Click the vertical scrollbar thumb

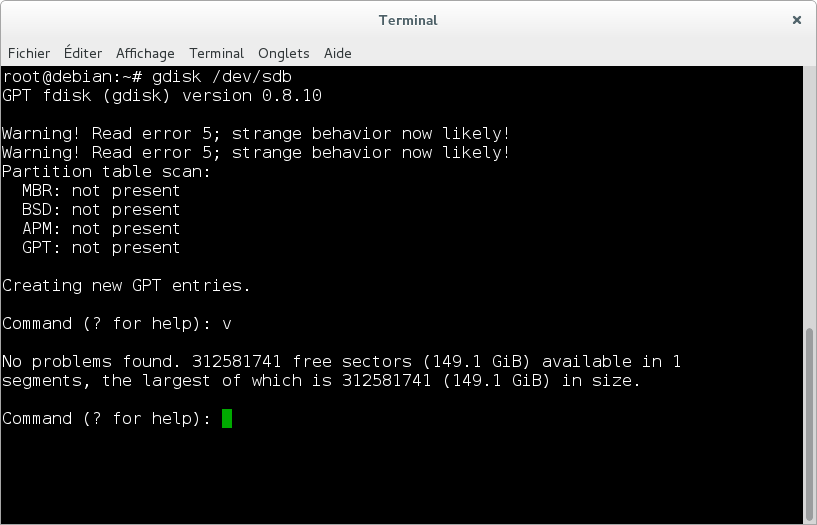[x=809, y=424]
